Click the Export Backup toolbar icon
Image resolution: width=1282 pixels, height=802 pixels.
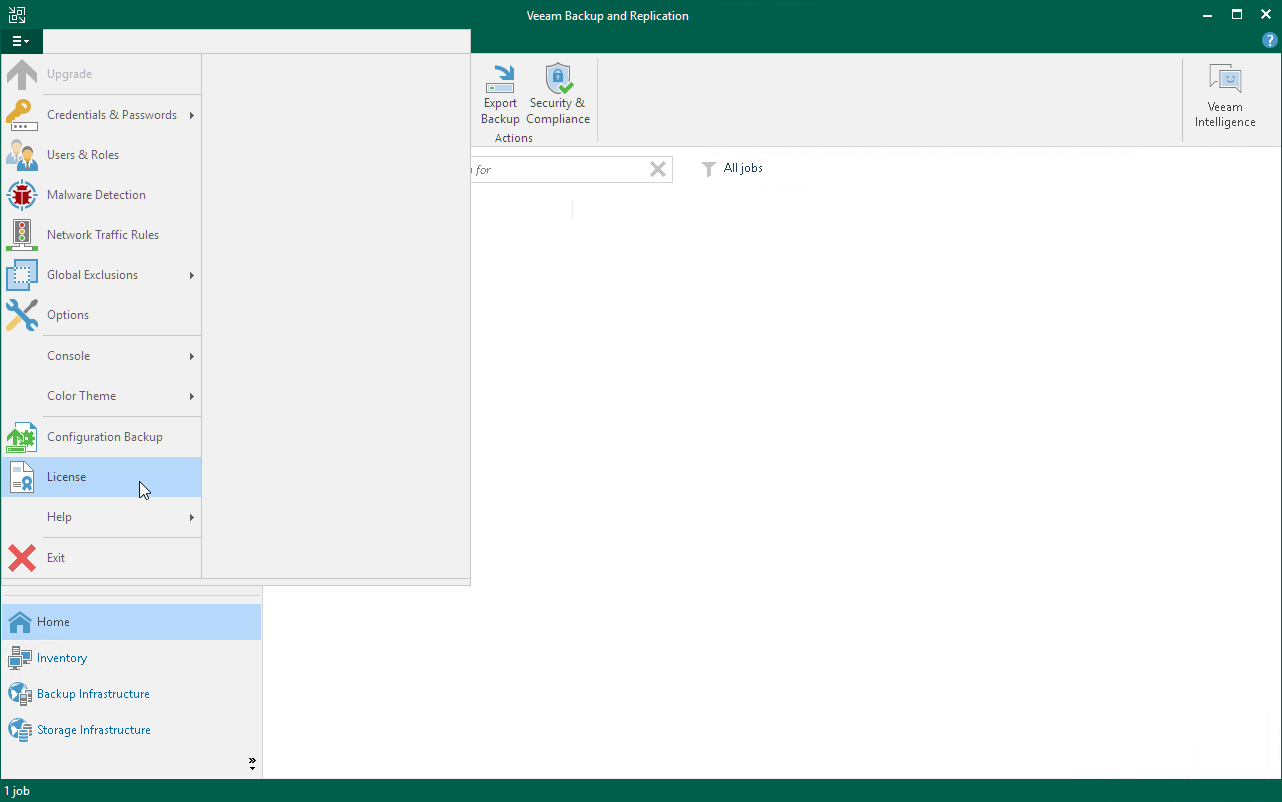500,80
